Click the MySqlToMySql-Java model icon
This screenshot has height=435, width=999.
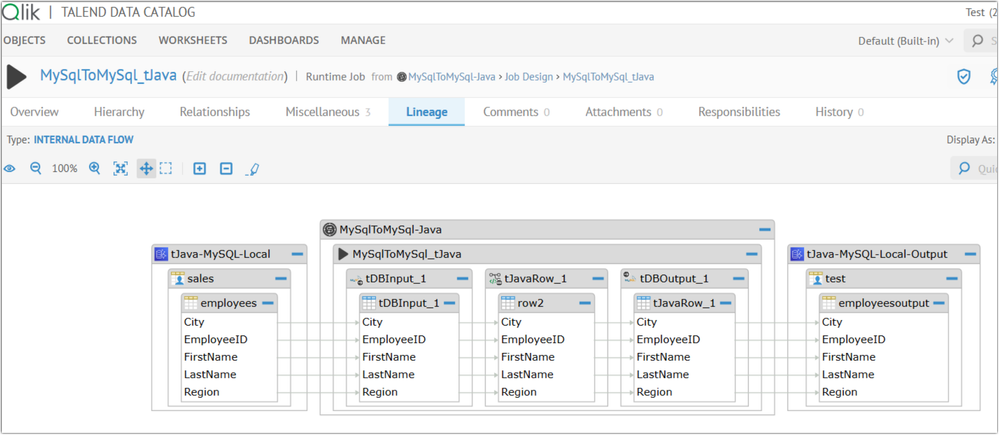pyautogui.click(x=329, y=229)
